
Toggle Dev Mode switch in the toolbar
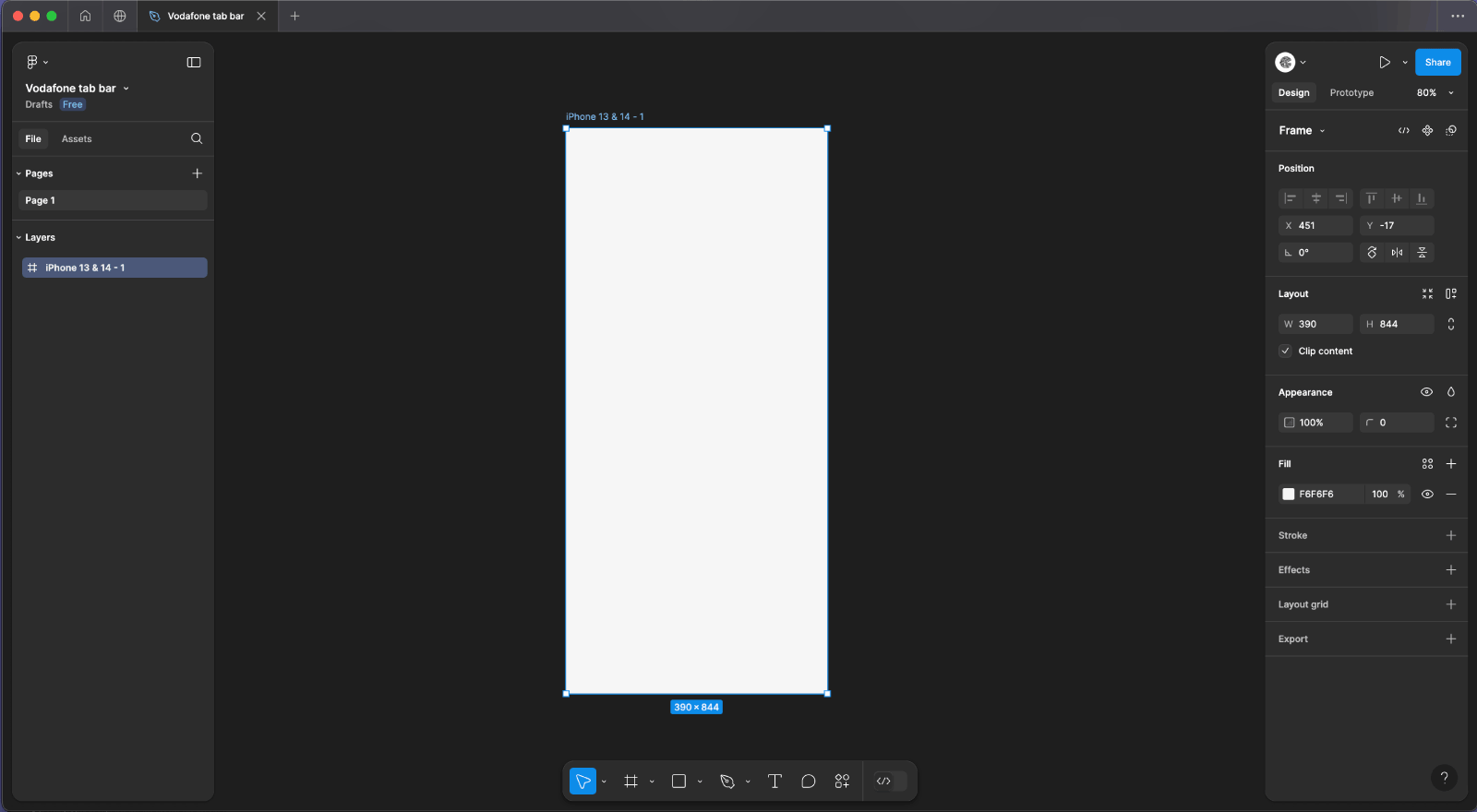[890, 782]
